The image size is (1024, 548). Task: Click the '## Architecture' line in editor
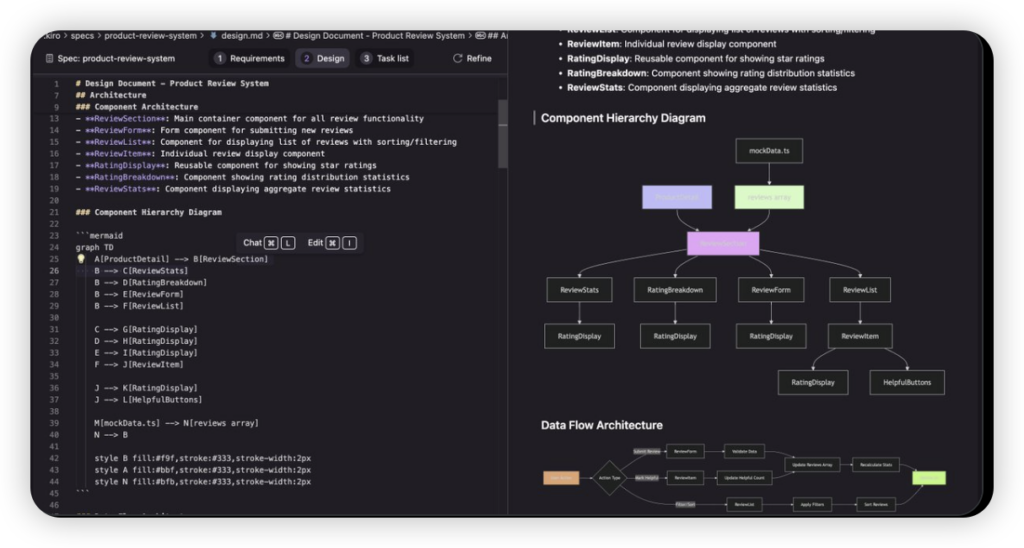111,95
